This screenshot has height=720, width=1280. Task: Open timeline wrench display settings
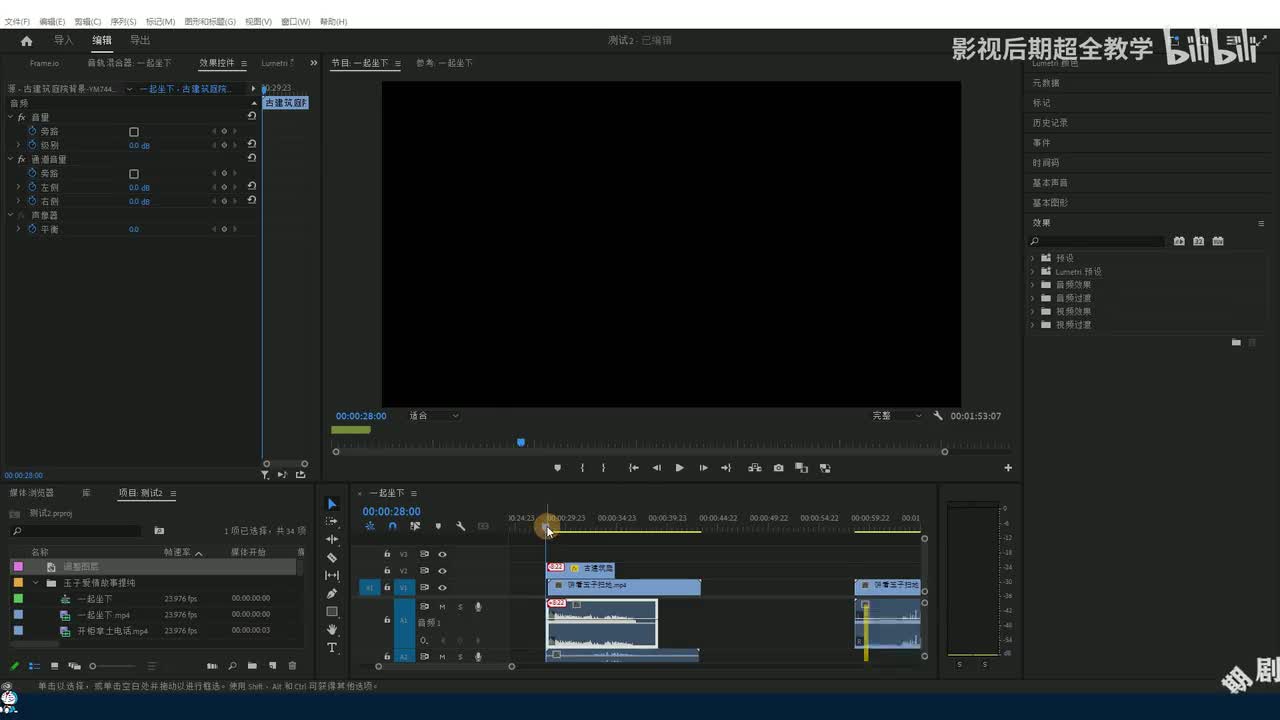(460, 526)
